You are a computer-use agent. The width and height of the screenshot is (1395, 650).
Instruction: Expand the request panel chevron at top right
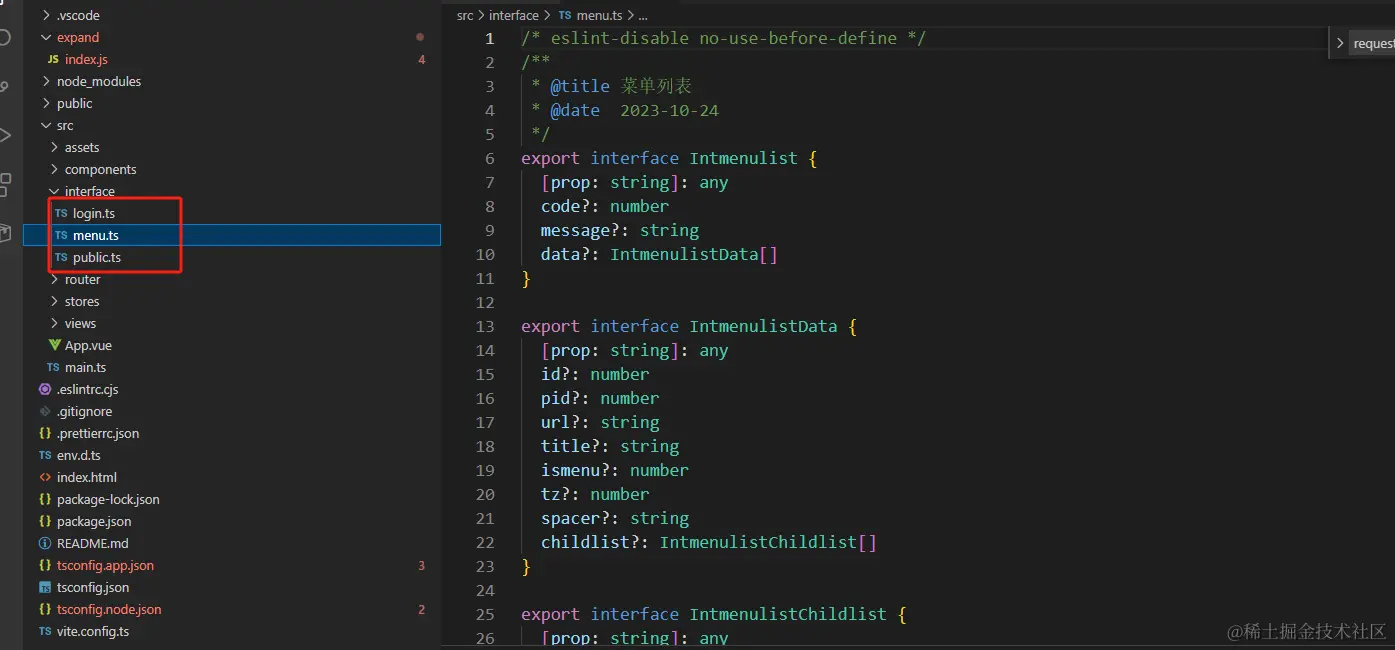pyautogui.click(x=1341, y=44)
